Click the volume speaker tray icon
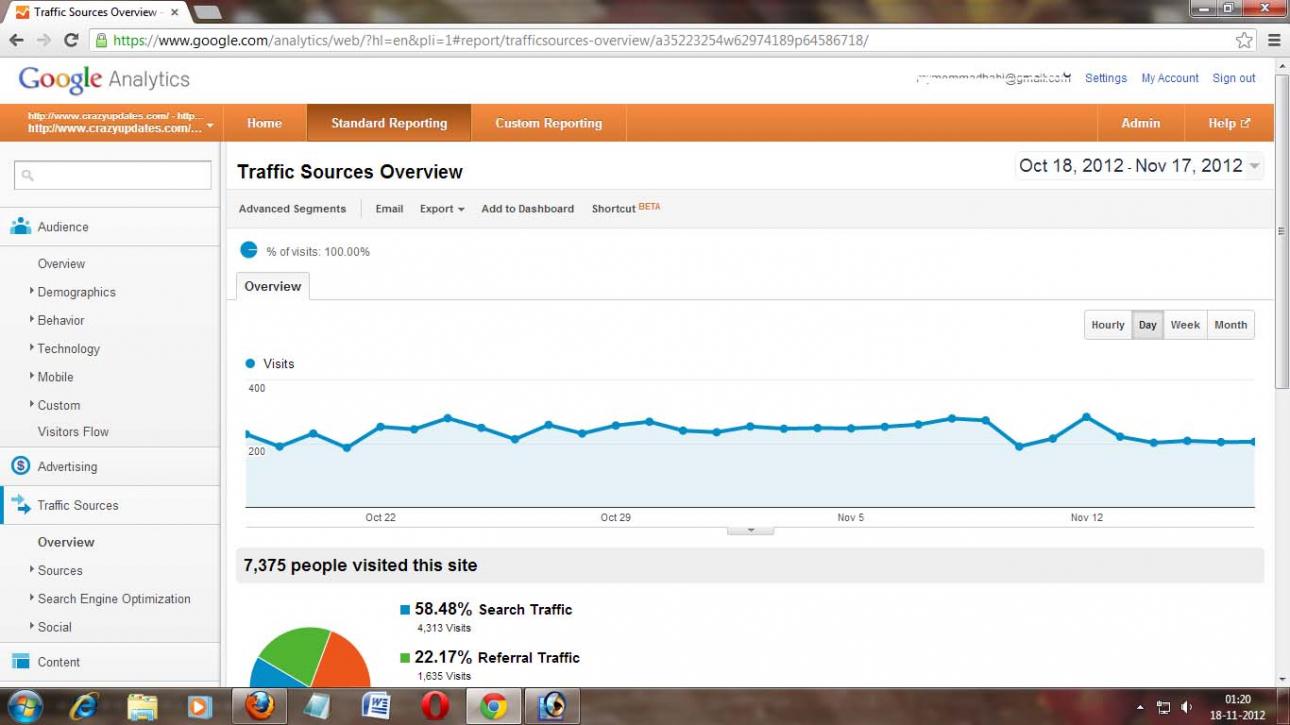The height and width of the screenshot is (725, 1290). pos(1187,707)
